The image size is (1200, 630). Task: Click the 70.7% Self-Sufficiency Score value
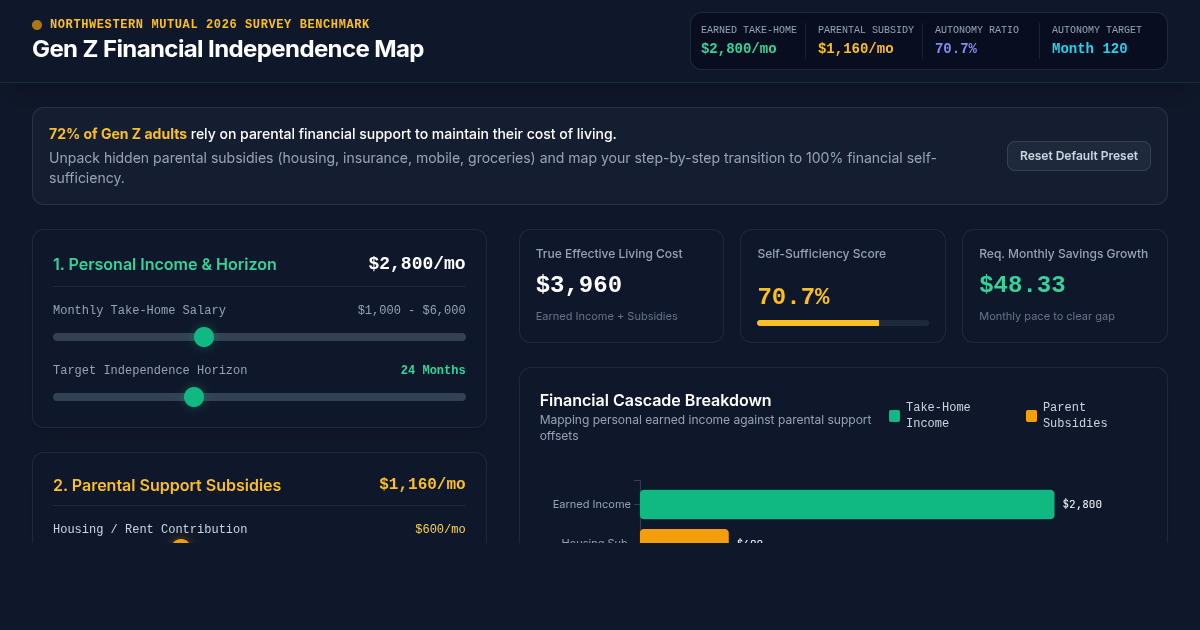(x=793, y=297)
